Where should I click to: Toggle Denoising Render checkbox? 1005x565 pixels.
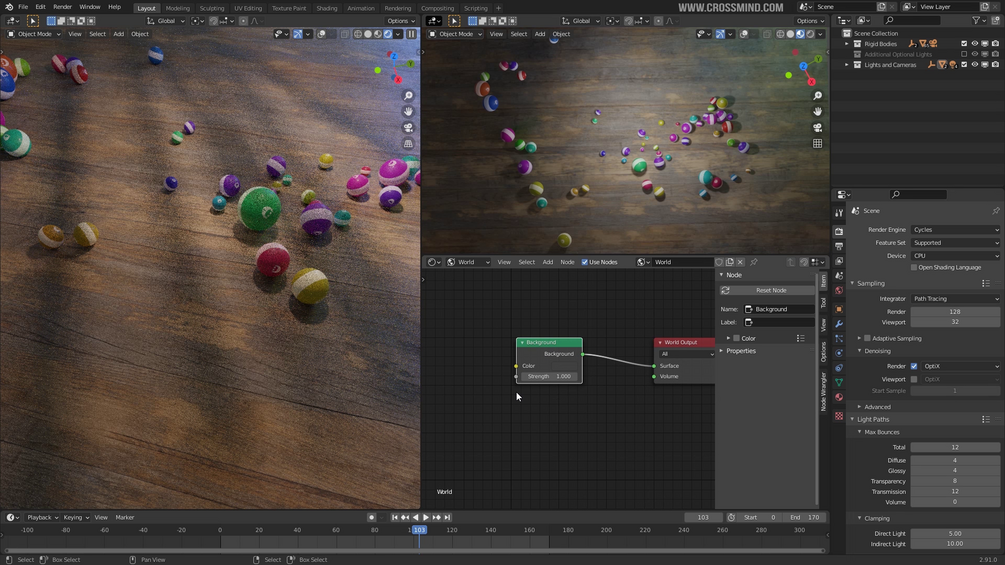[914, 366]
